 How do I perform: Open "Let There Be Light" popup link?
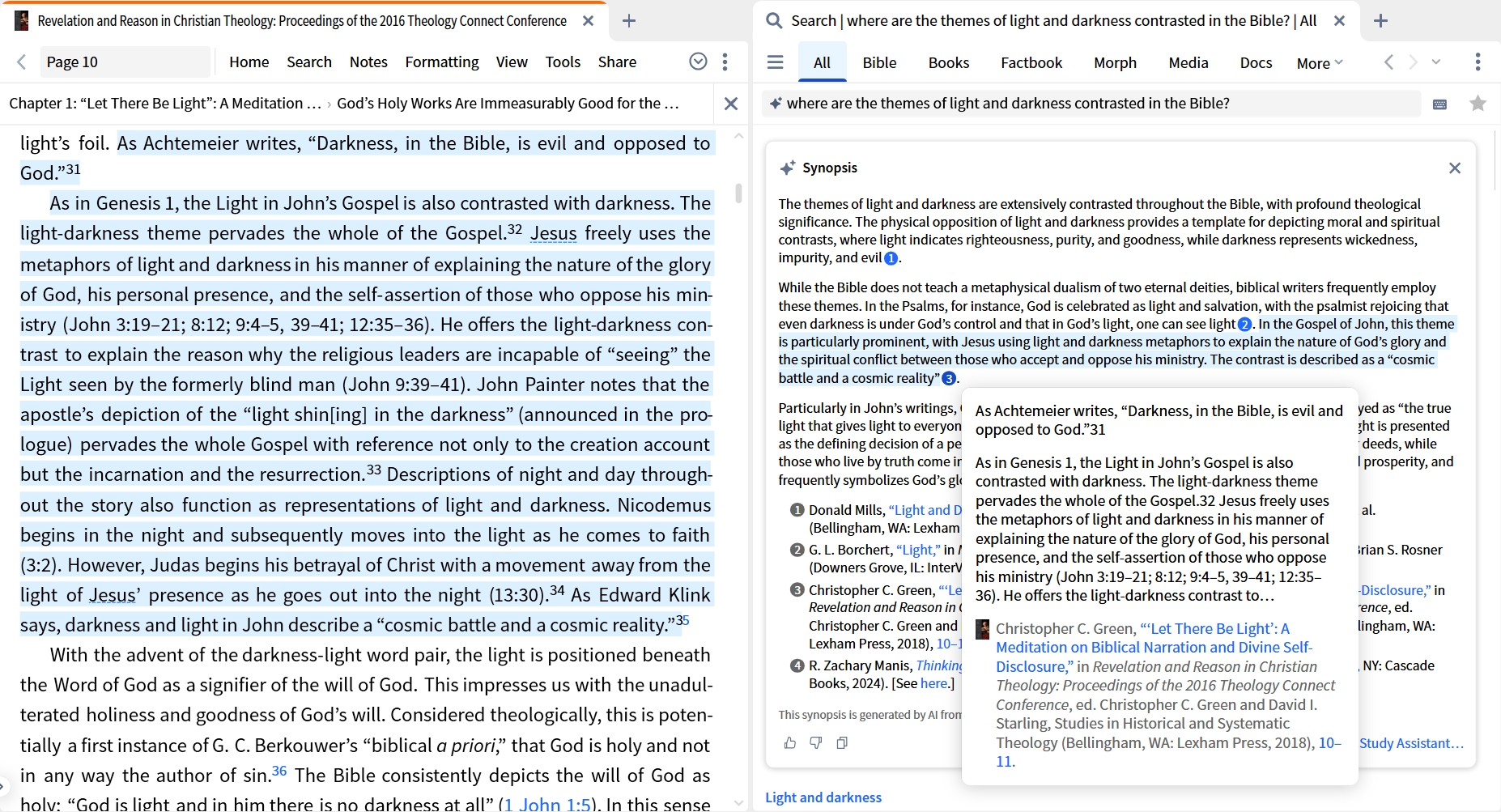pyautogui.click(x=1154, y=648)
